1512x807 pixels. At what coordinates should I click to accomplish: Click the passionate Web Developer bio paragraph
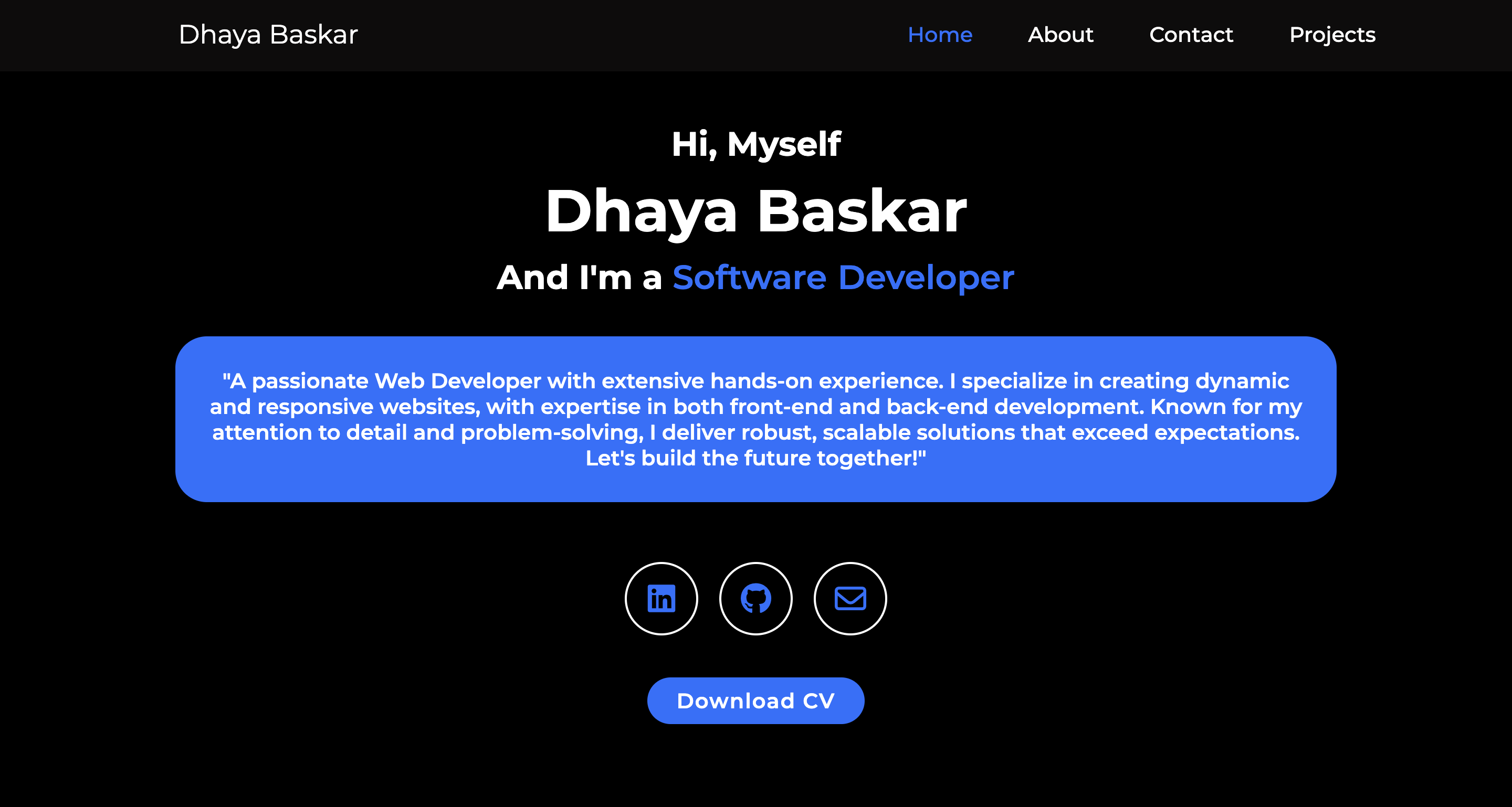(756, 419)
